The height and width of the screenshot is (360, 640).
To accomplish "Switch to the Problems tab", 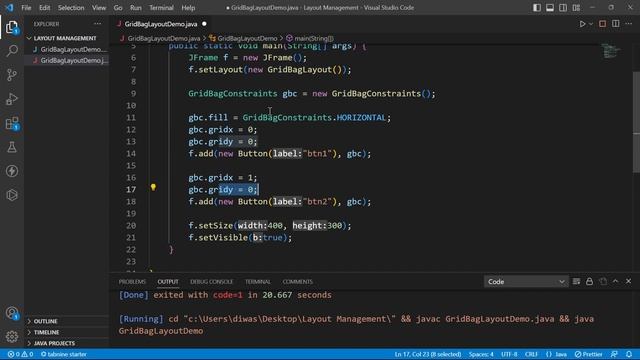I will 132,282.
